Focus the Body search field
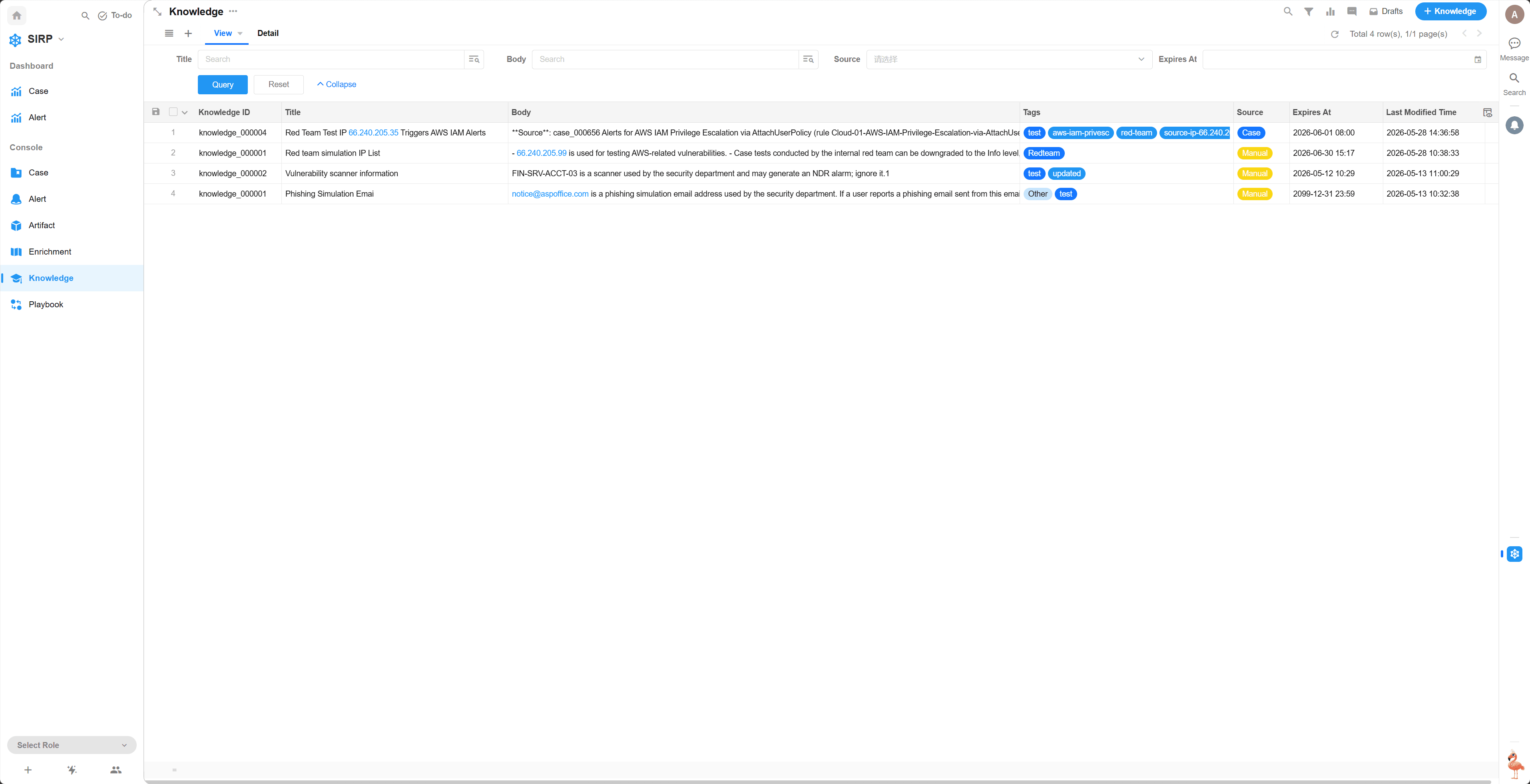The width and height of the screenshot is (1530, 784). click(665, 60)
